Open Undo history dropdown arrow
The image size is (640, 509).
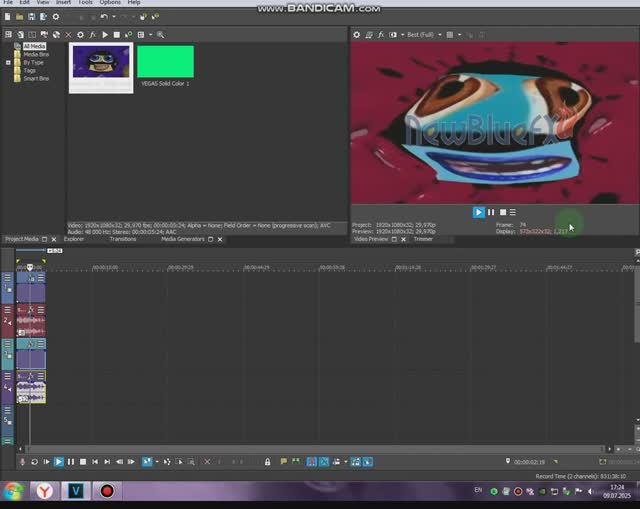click(x=114, y=17)
